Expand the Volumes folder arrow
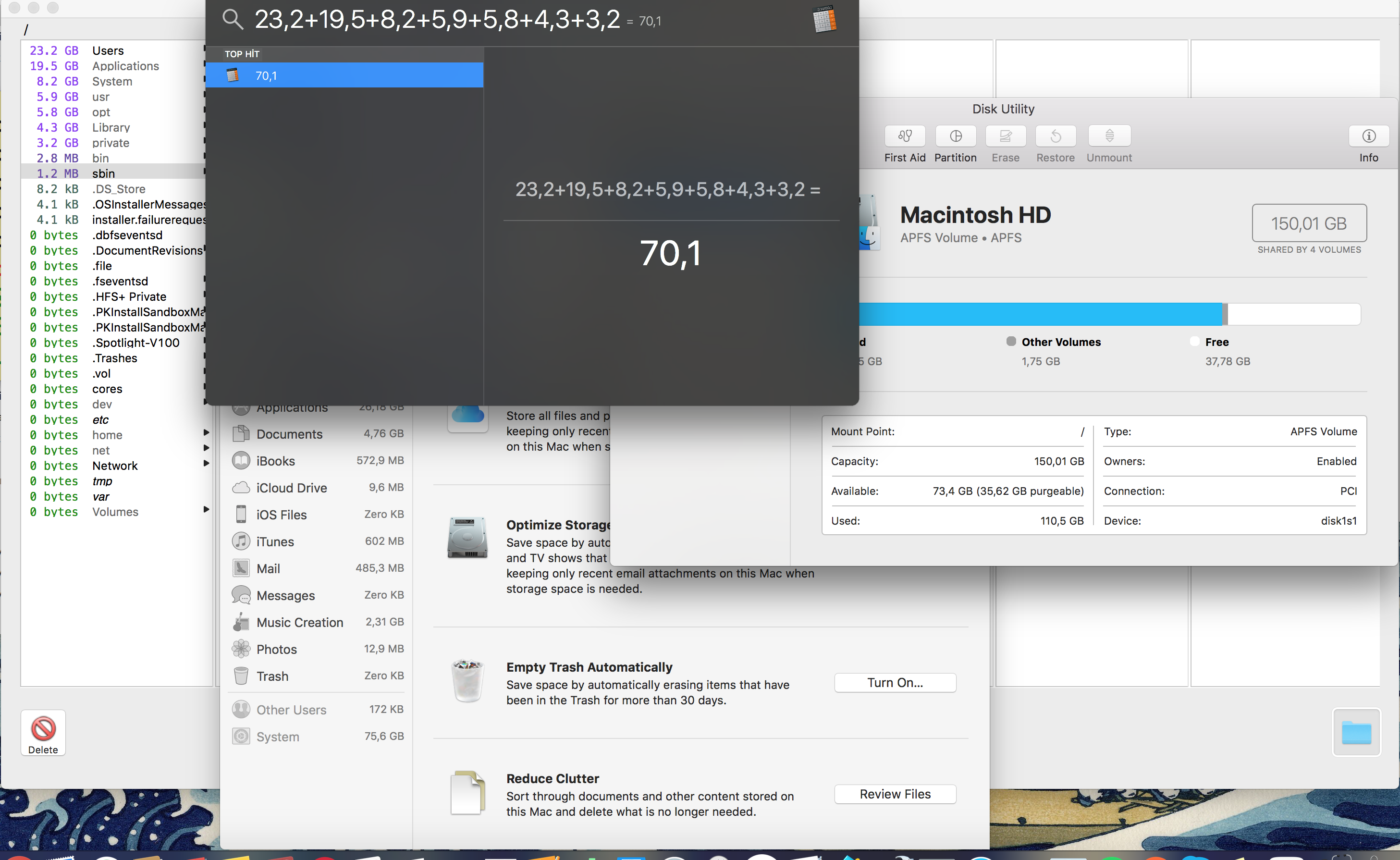Image resolution: width=1400 pixels, height=860 pixels. tap(207, 510)
